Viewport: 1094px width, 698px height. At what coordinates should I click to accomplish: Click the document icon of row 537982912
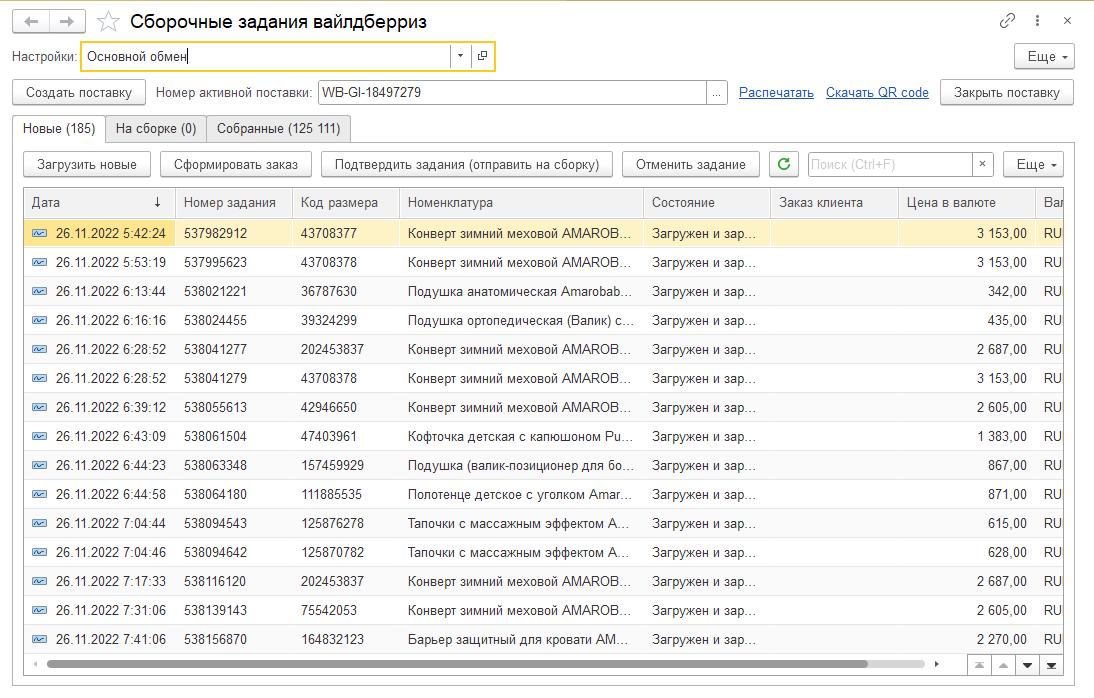[x=40, y=233]
